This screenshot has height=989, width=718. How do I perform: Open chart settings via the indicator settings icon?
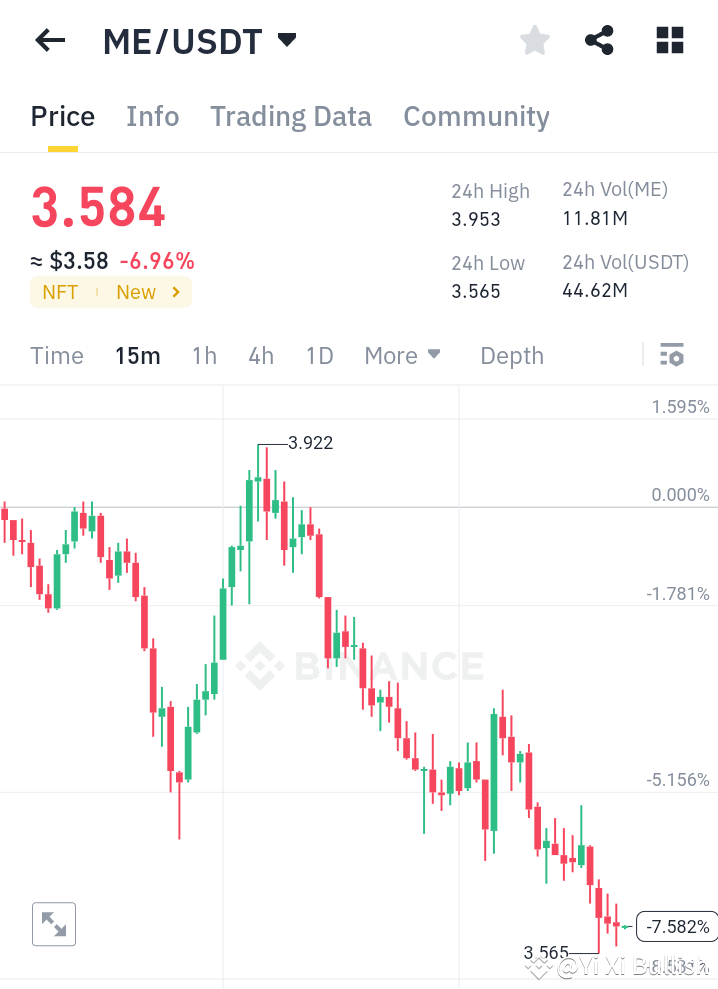[x=672, y=355]
